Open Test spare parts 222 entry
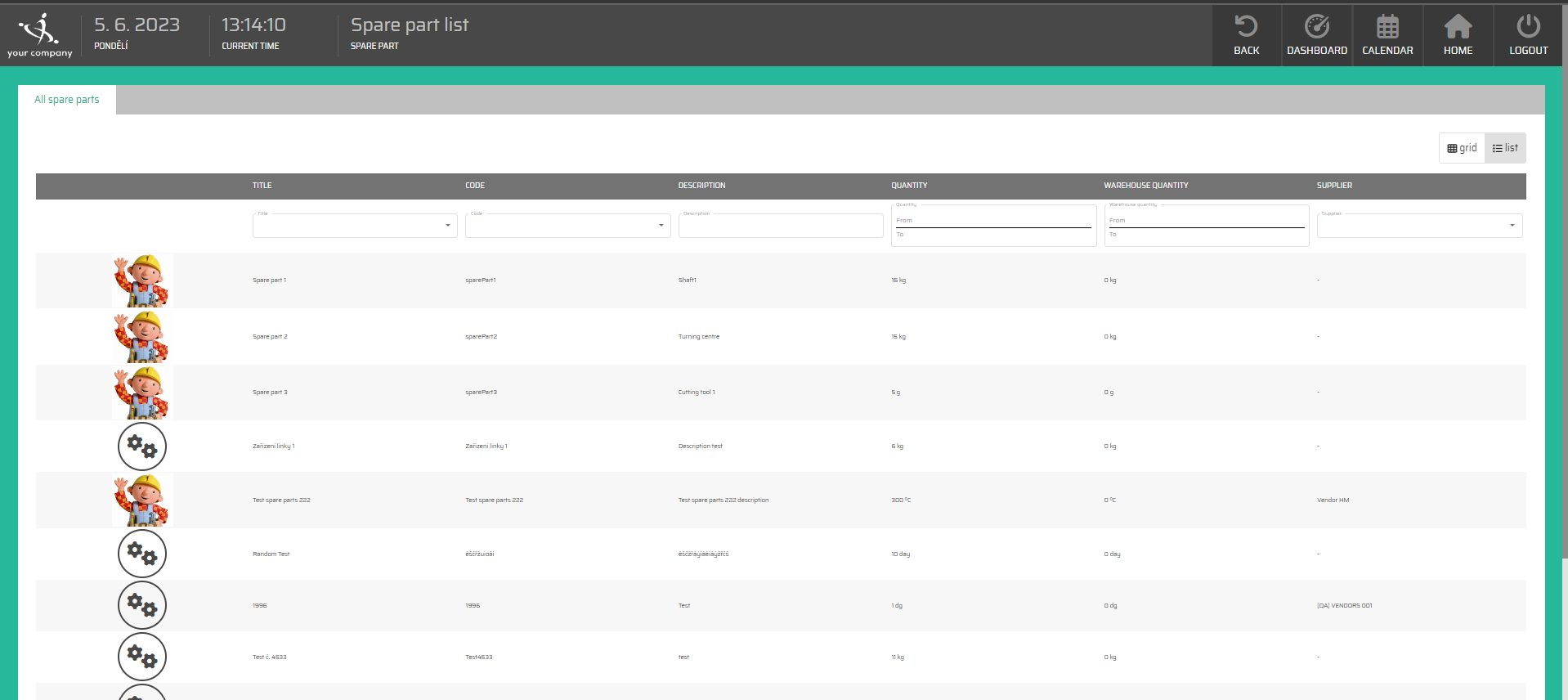Image resolution: width=1568 pixels, height=700 pixels. coord(281,500)
